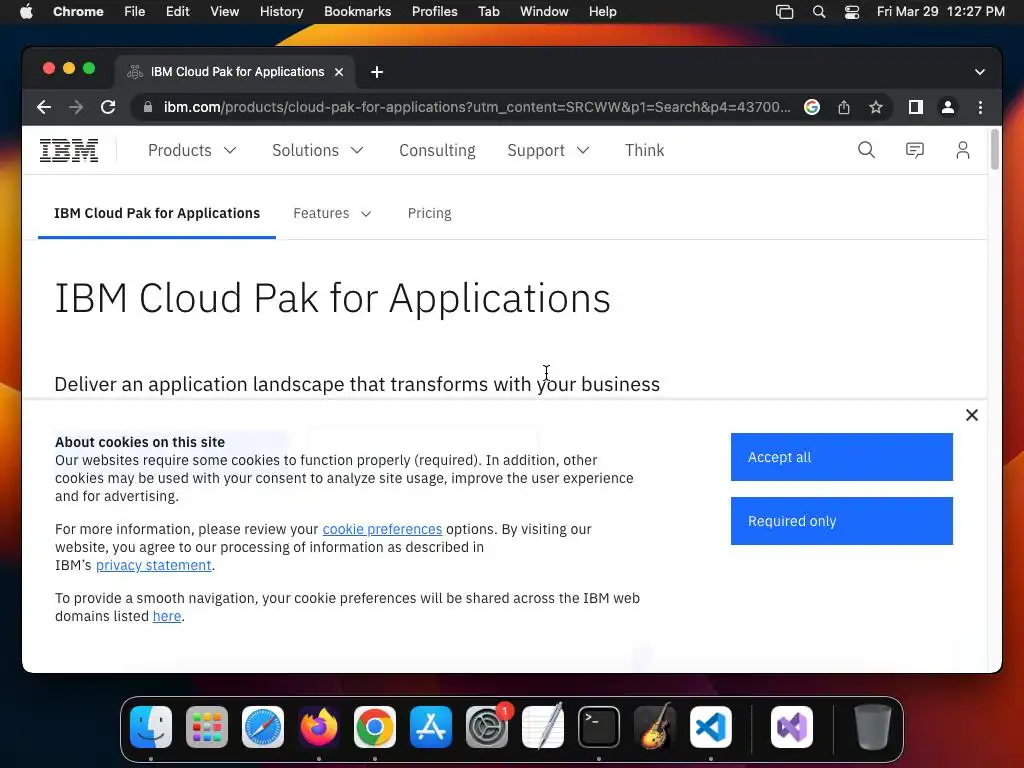Screen dimensions: 1024x768
Task: Open the IBM chat icon
Action: pyautogui.click(x=914, y=150)
